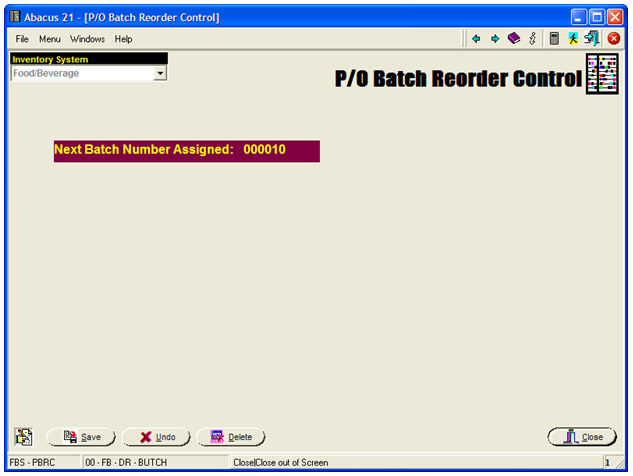Open the calculator toolbar icon
The width and height of the screenshot is (633, 476).
tap(554, 39)
